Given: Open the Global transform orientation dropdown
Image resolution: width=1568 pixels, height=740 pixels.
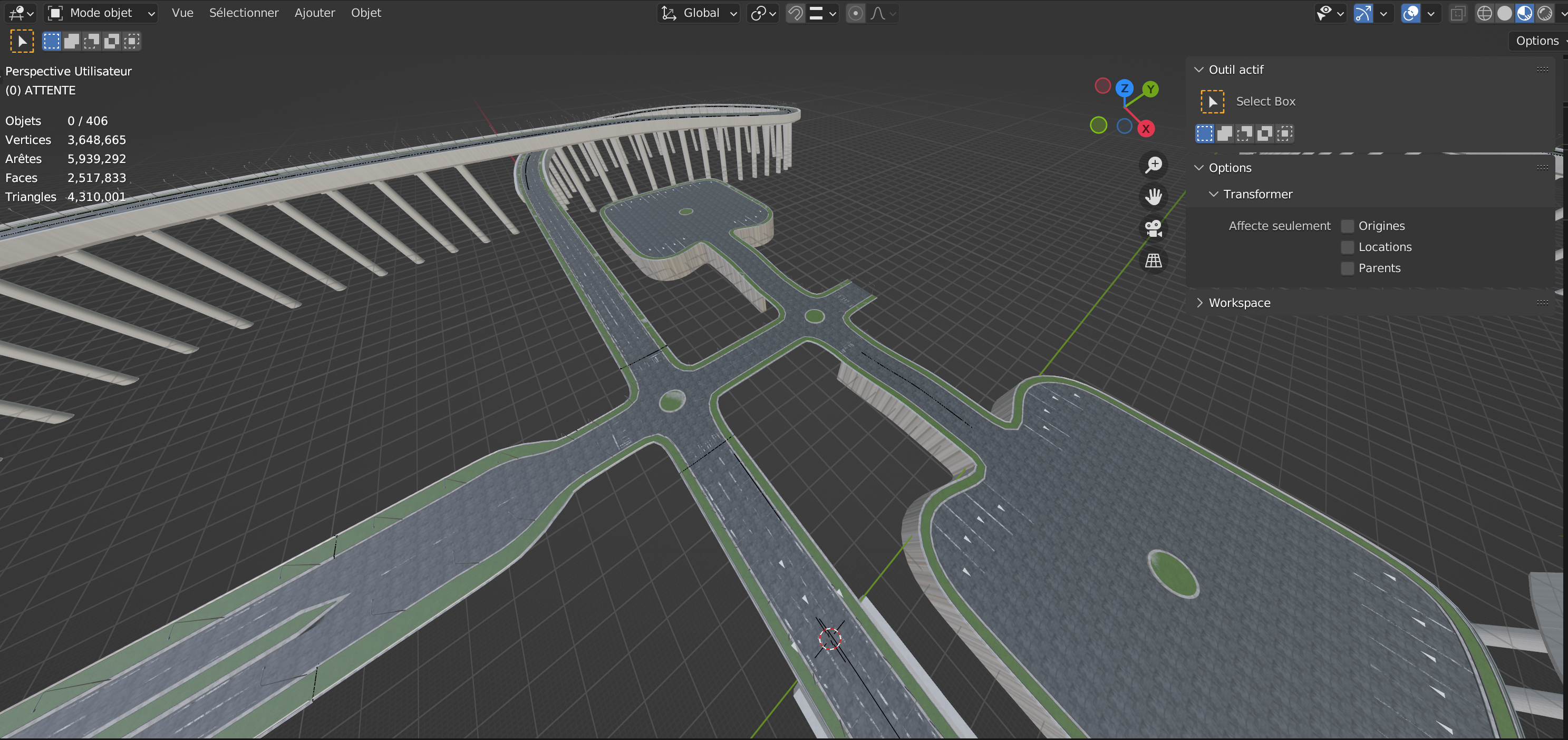Looking at the screenshot, I should (699, 13).
